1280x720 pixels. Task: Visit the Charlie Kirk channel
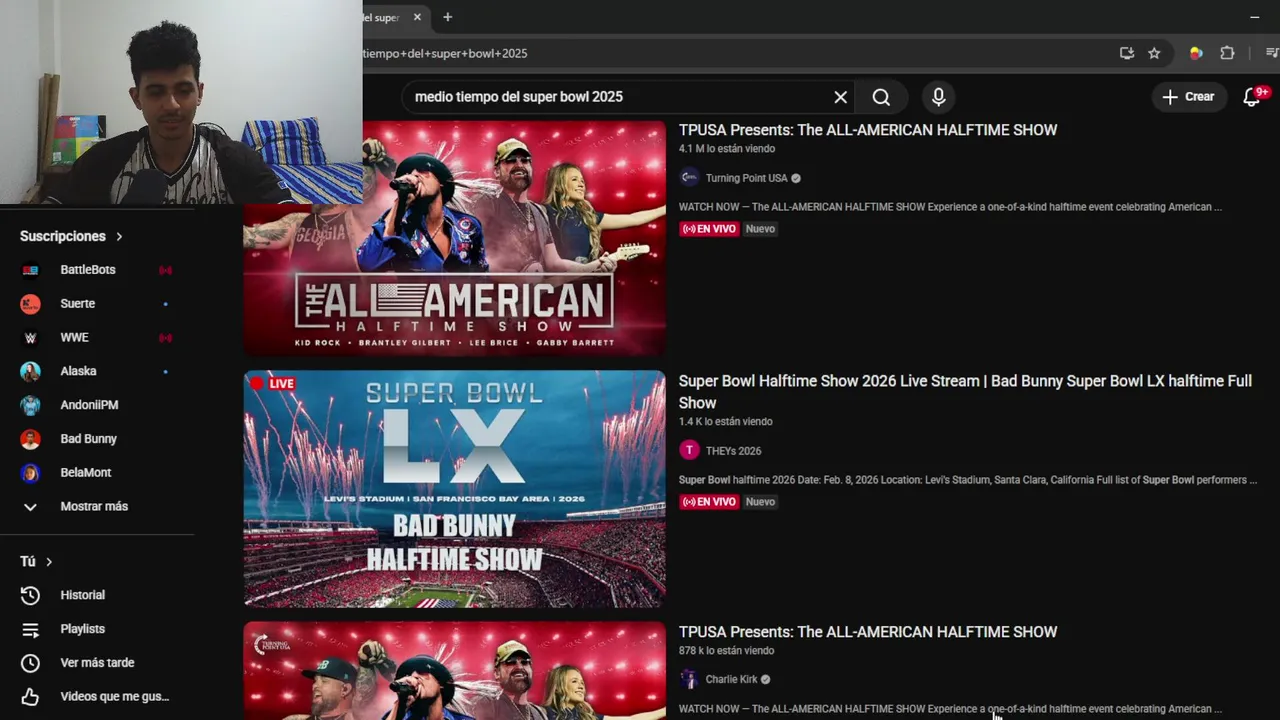[x=732, y=679]
